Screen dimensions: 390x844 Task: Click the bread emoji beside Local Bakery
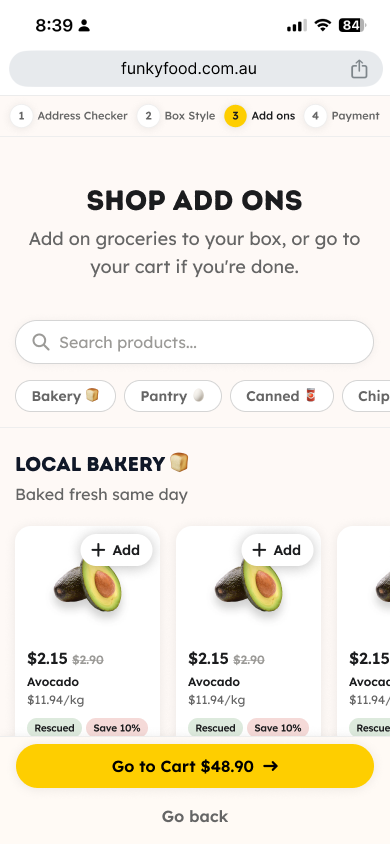179,462
